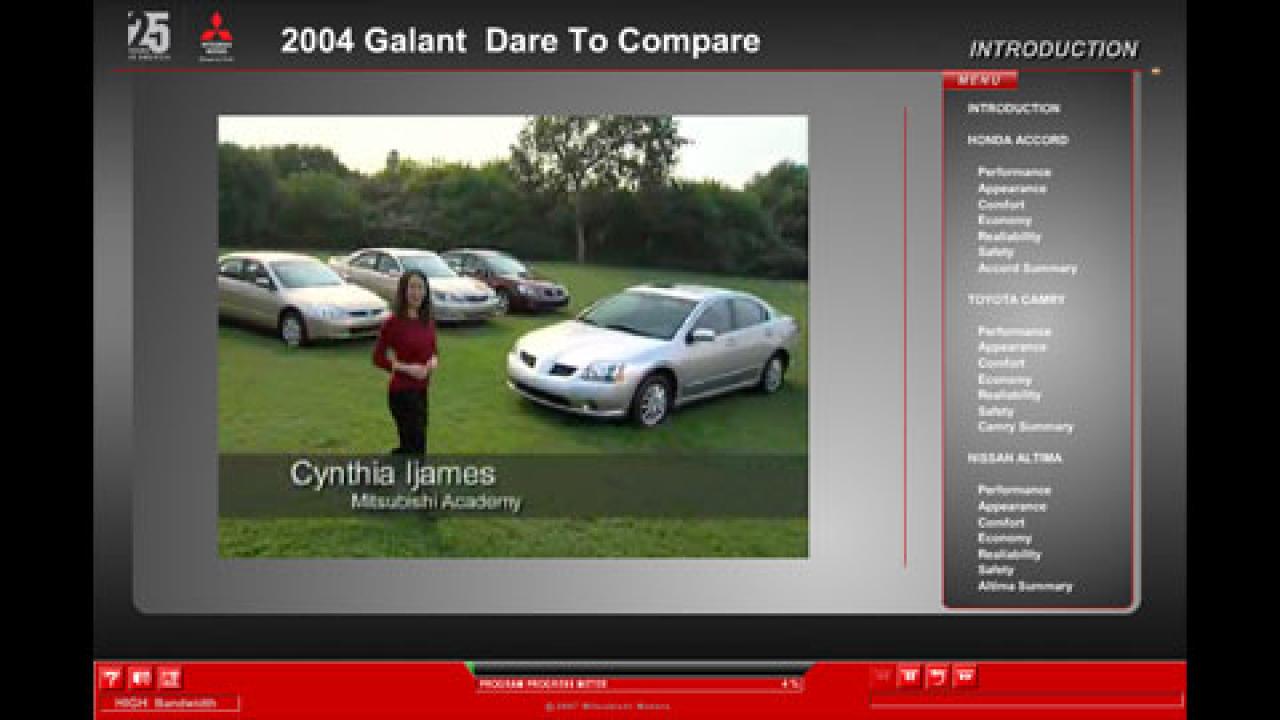The image size is (1280, 720).
Task: Open Appearance under Toyota Camry
Action: click(x=1012, y=347)
